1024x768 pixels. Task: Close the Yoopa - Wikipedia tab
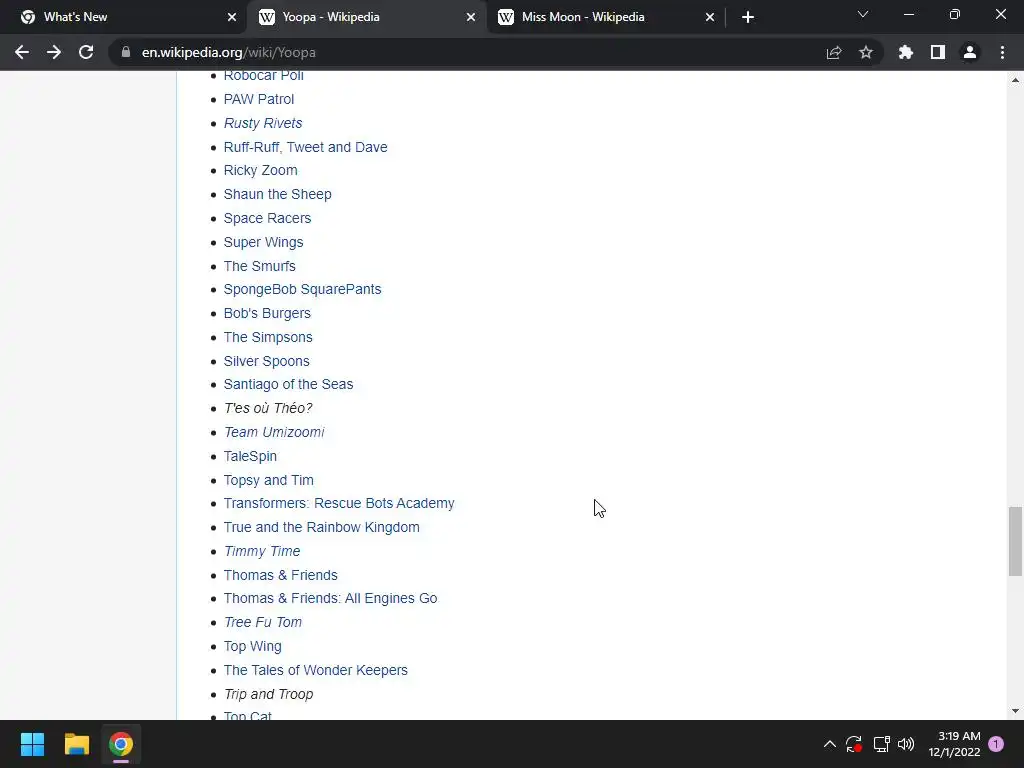click(471, 17)
